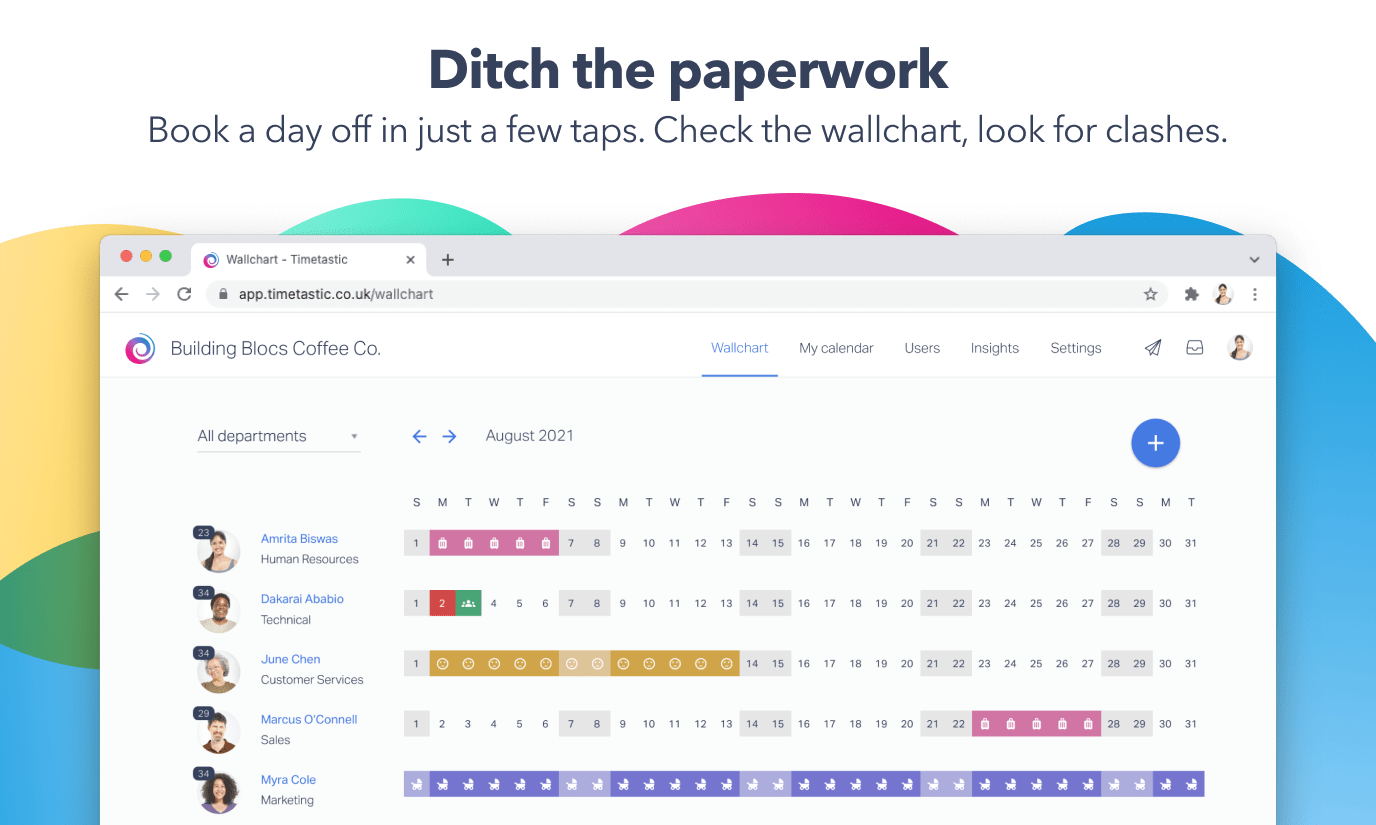The image size is (1376, 825).
Task: Click Marcus O'Connell's avatar photo
Action: tap(219, 732)
